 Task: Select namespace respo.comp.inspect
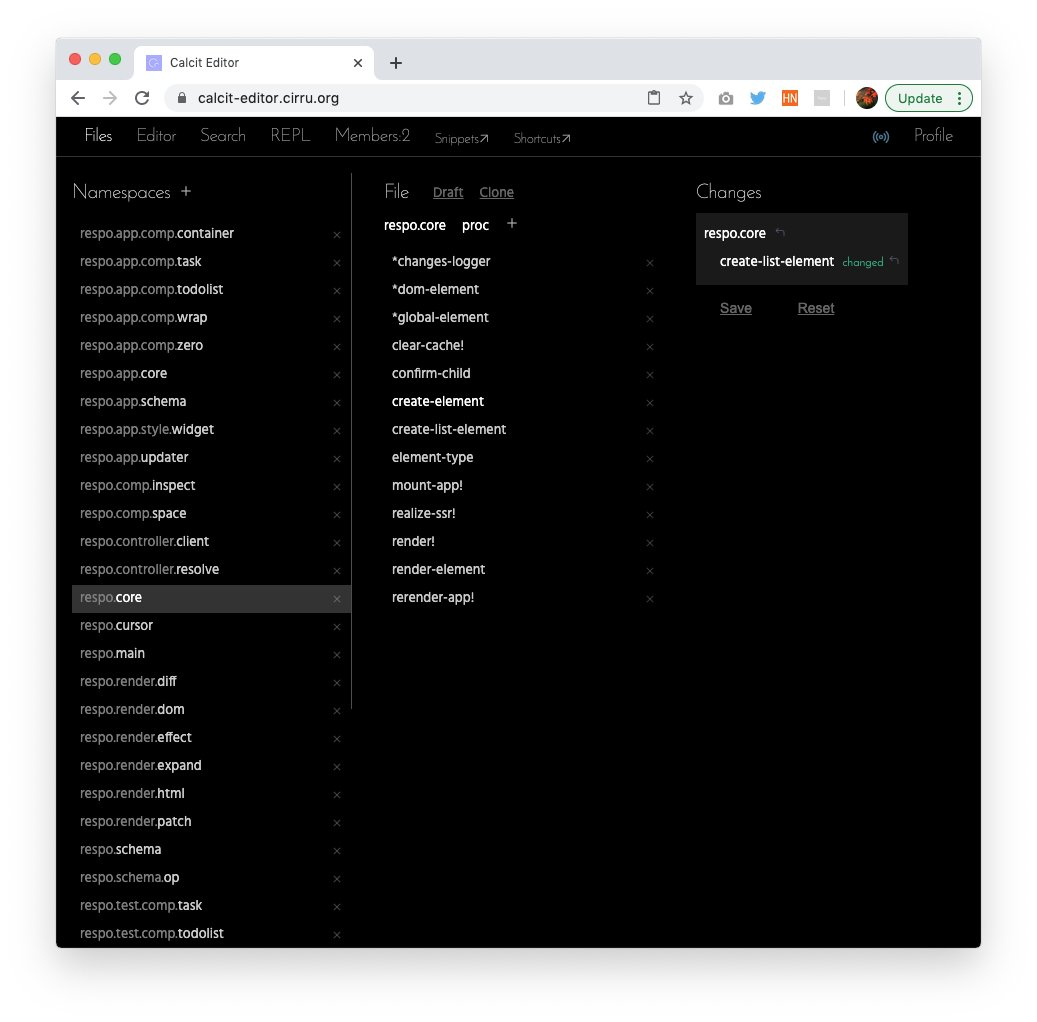pos(211,486)
